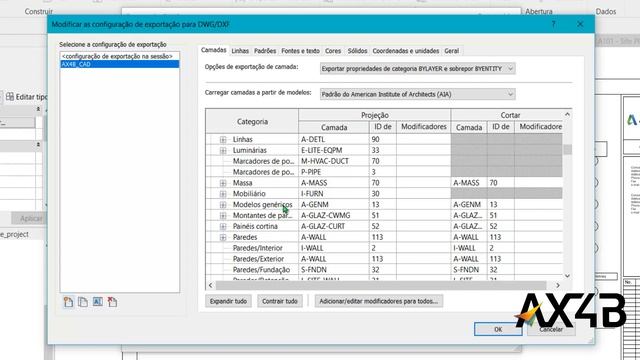This screenshot has height=360, width=640.
Task: Click the delete export setup icon
Action: pos(112,302)
